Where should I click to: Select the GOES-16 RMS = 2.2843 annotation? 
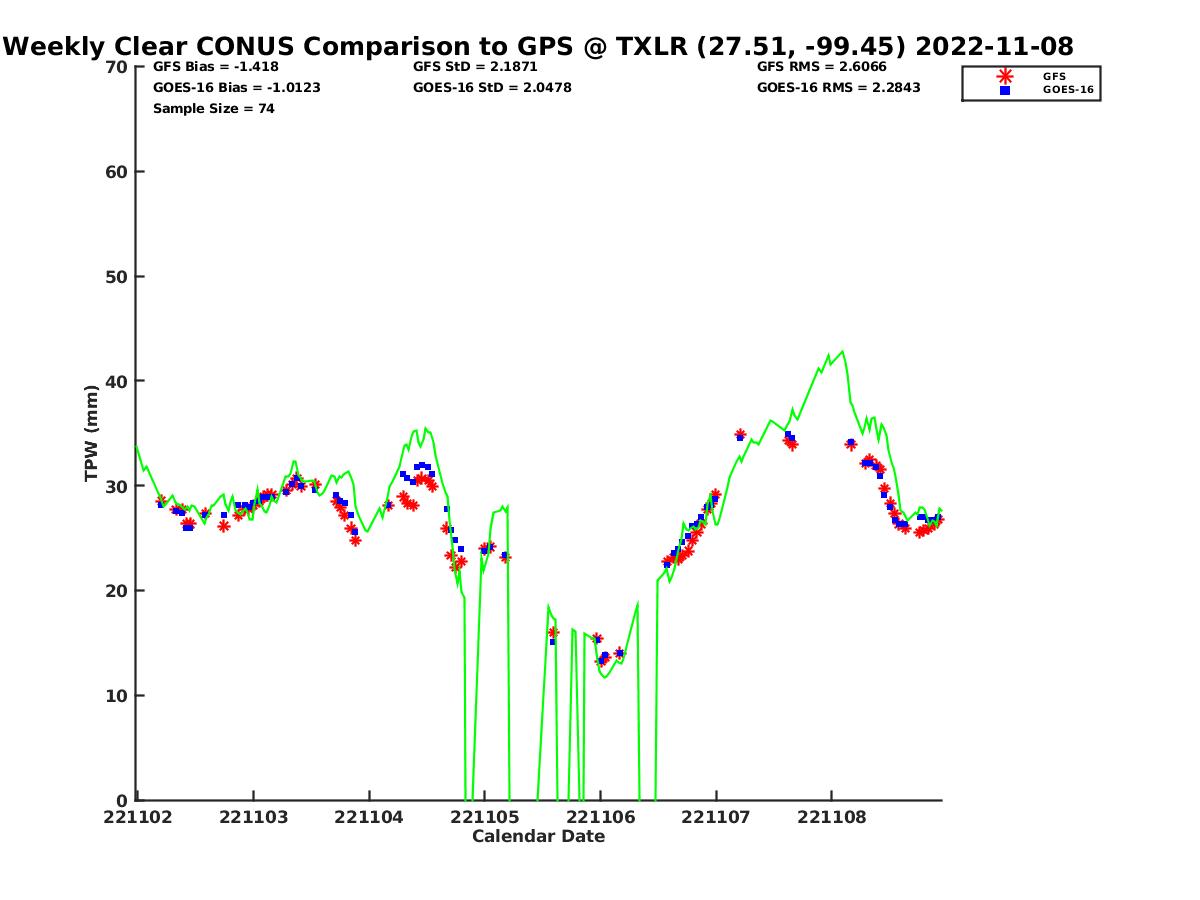(x=838, y=87)
